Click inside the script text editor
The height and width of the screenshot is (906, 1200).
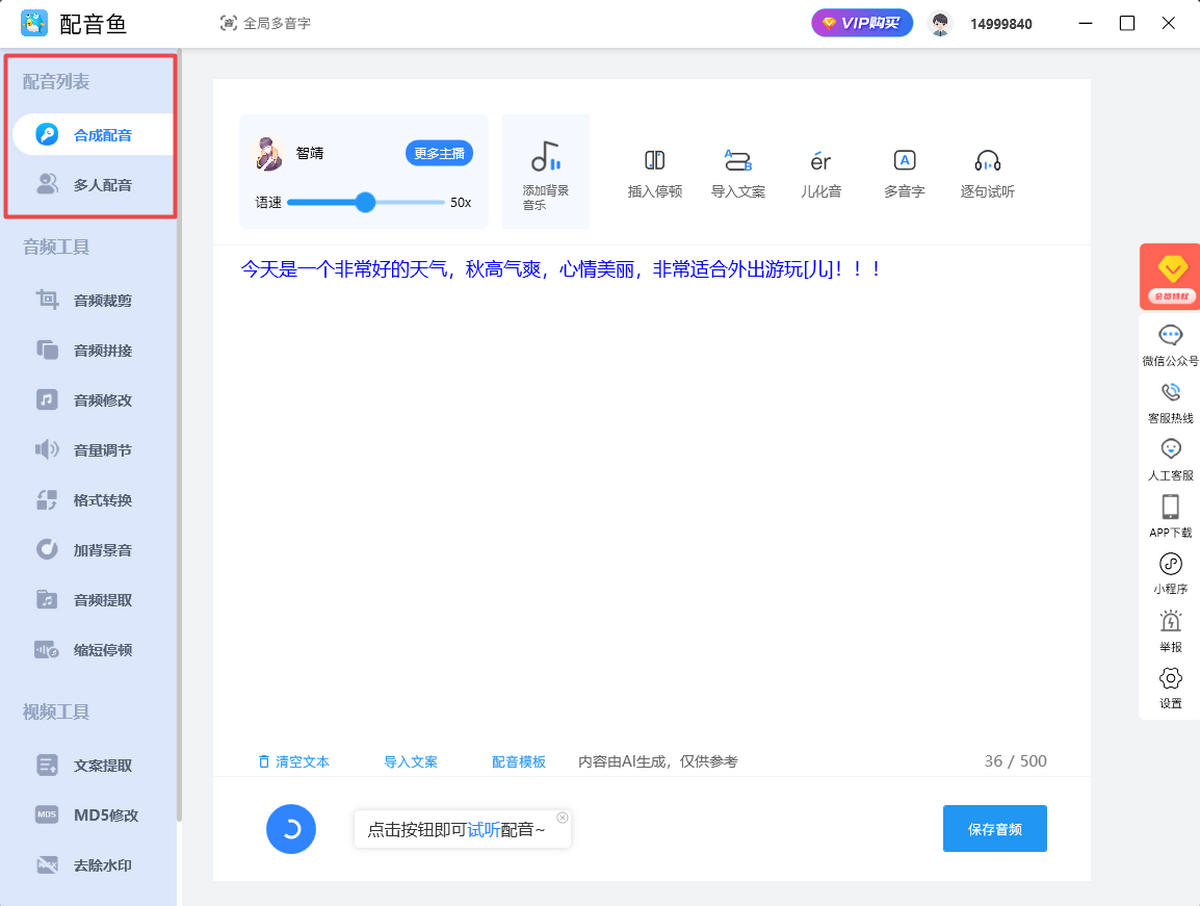point(651,500)
